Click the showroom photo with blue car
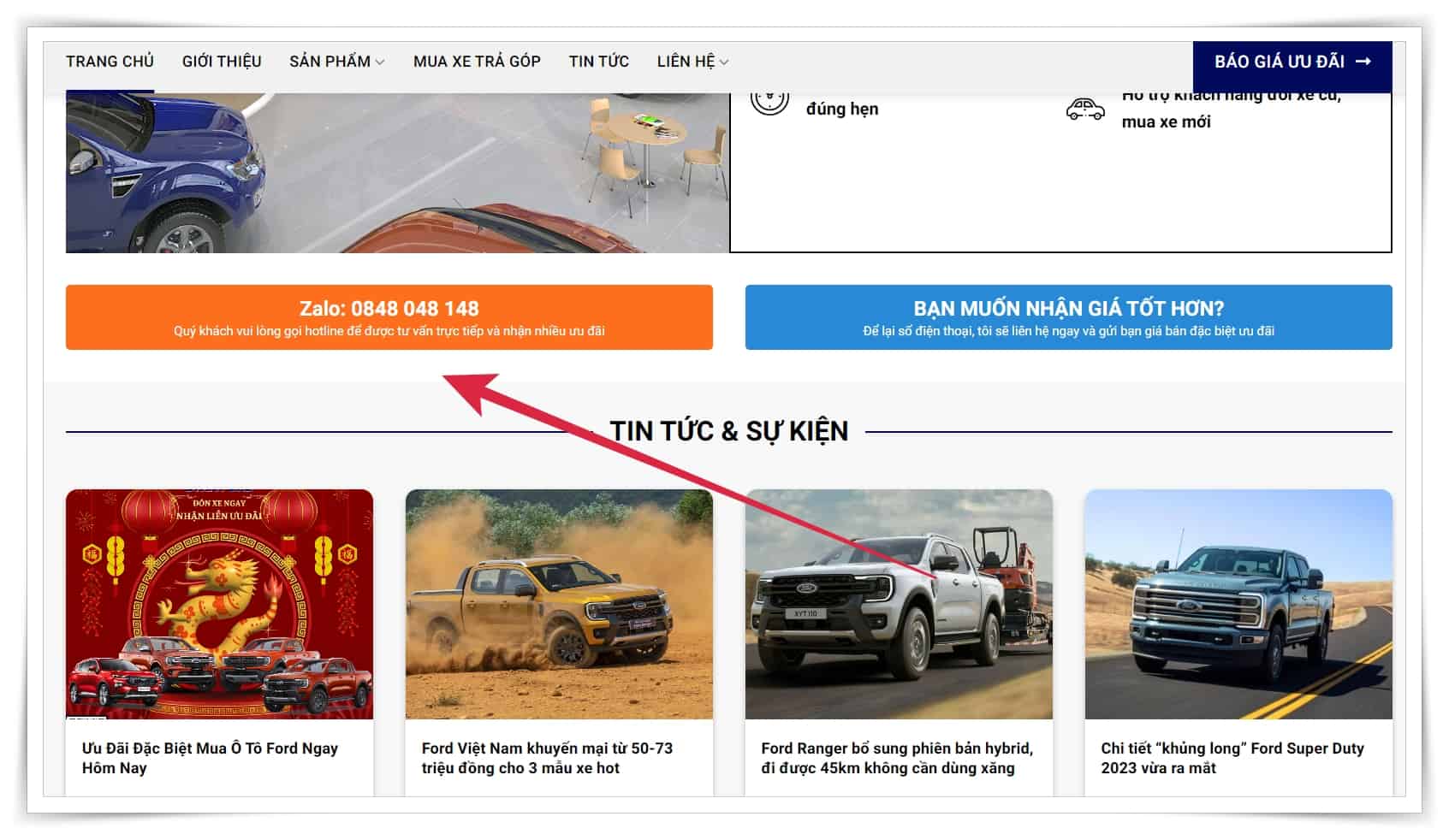 click(396, 173)
